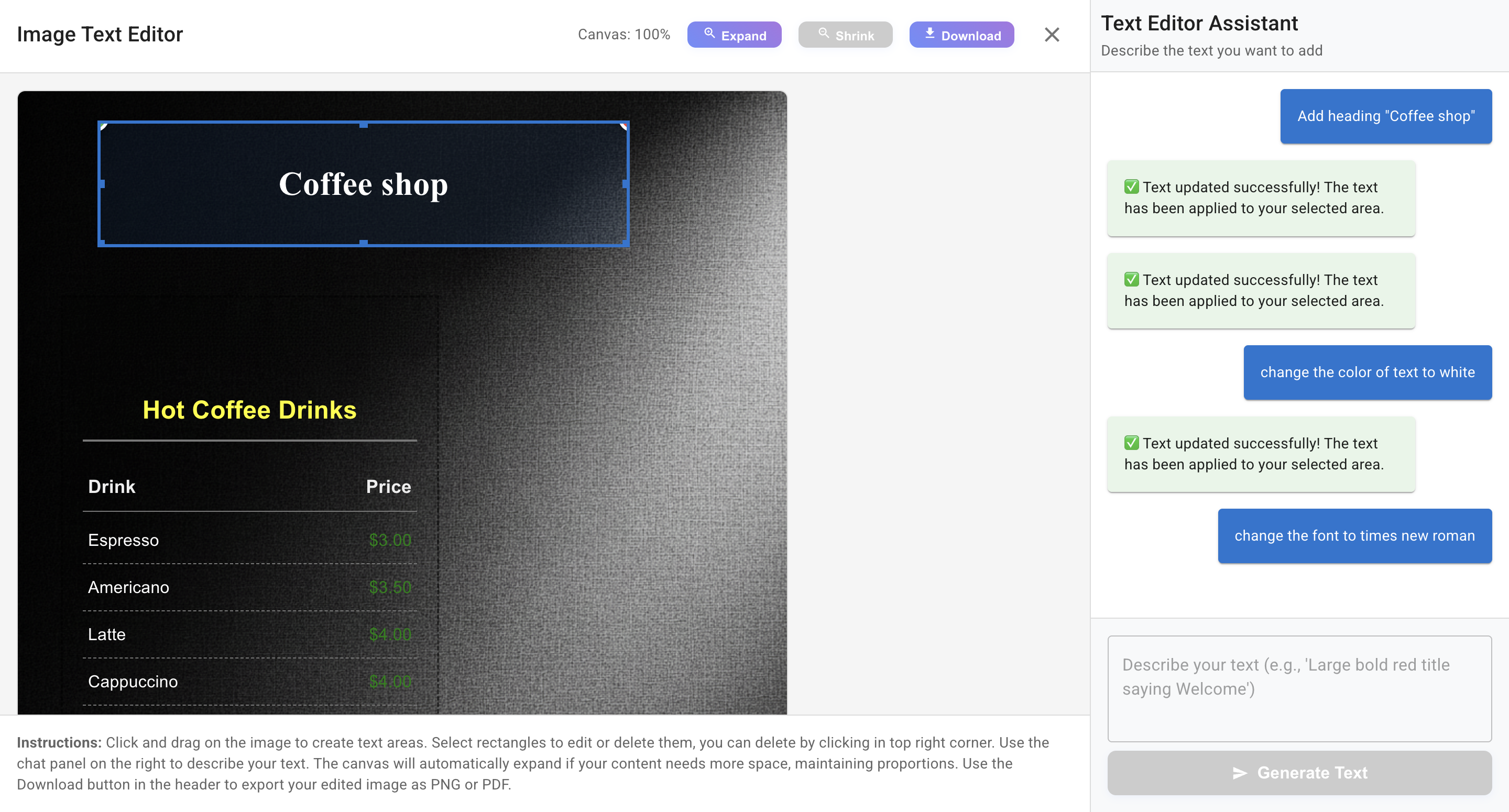Click the "Drink" column header
This screenshot has height=812, width=1509.
(x=111, y=487)
